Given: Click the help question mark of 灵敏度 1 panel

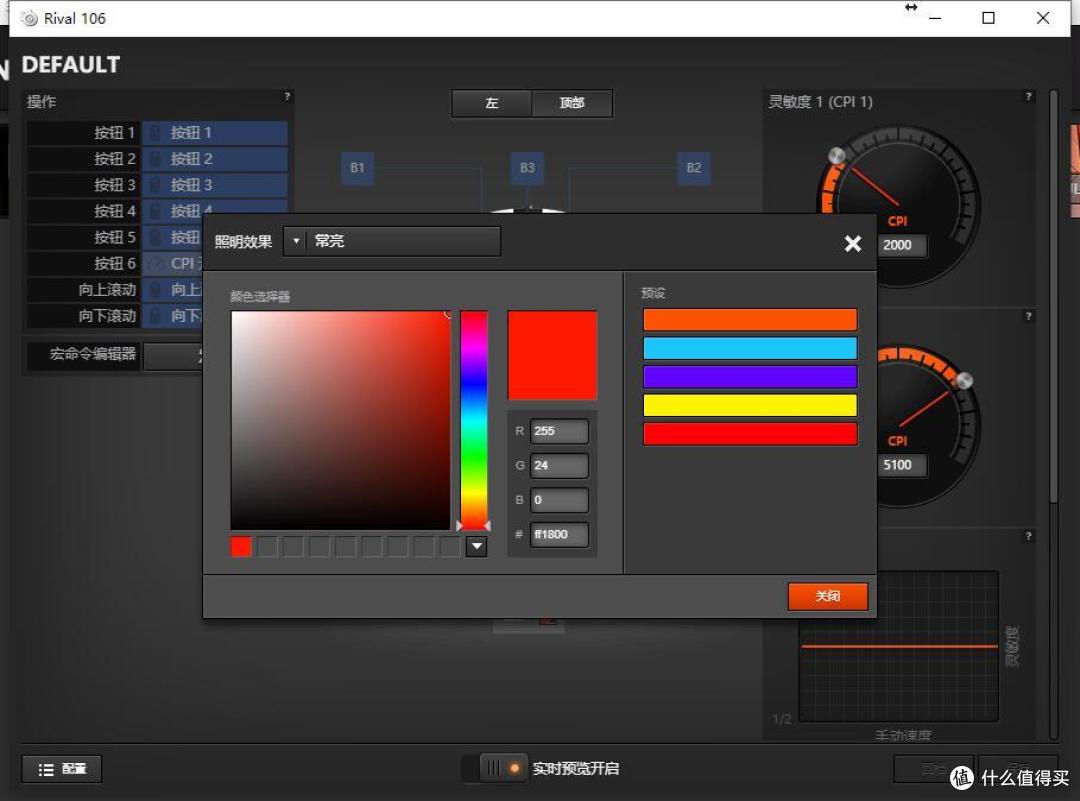Looking at the screenshot, I should point(1028,96).
